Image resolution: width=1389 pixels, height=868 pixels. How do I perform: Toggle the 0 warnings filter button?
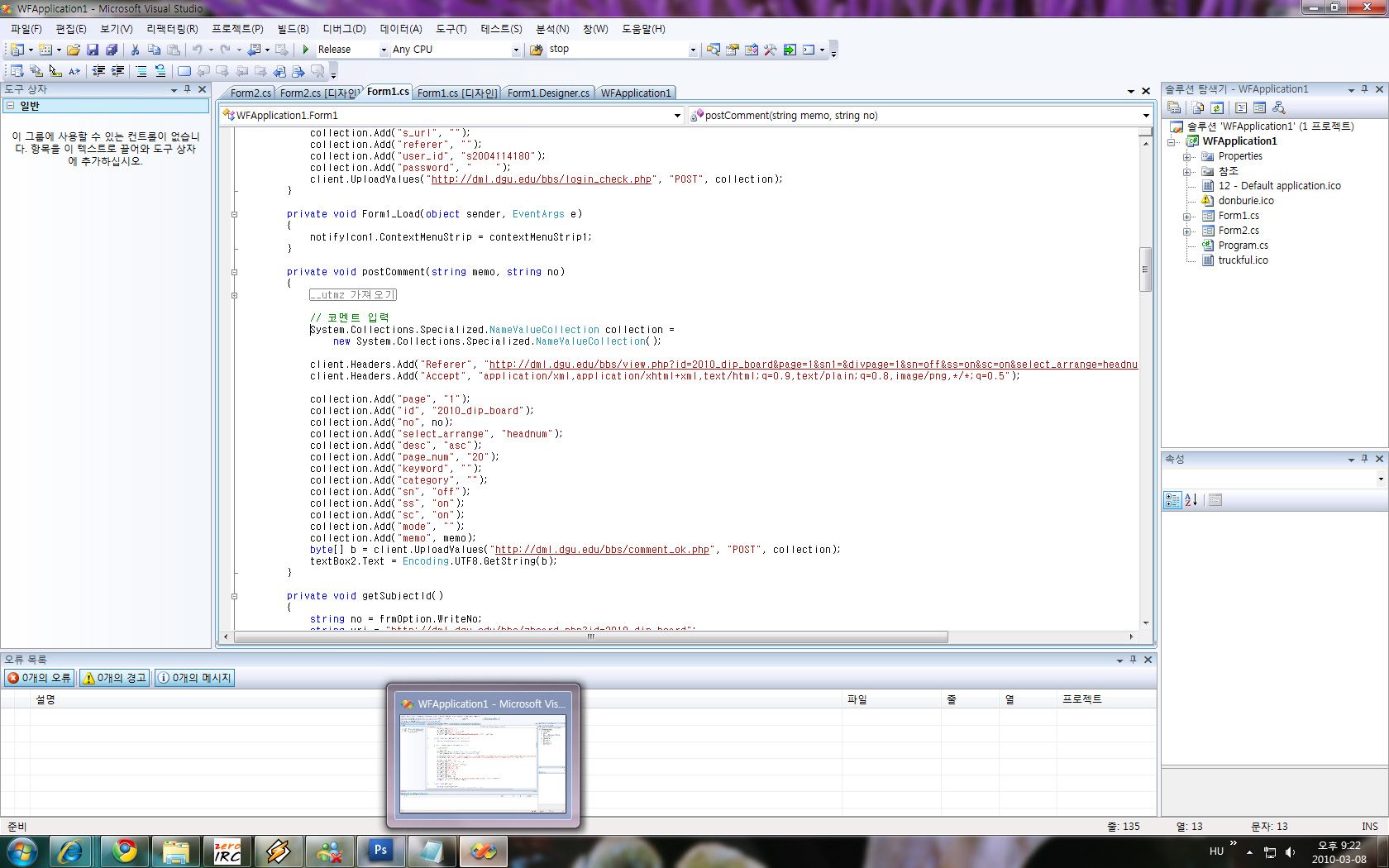[x=115, y=678]
